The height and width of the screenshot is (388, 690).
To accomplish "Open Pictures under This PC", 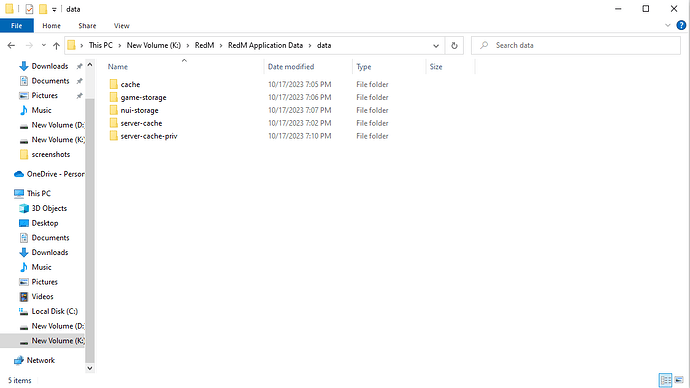I will (x=44, y=282).
